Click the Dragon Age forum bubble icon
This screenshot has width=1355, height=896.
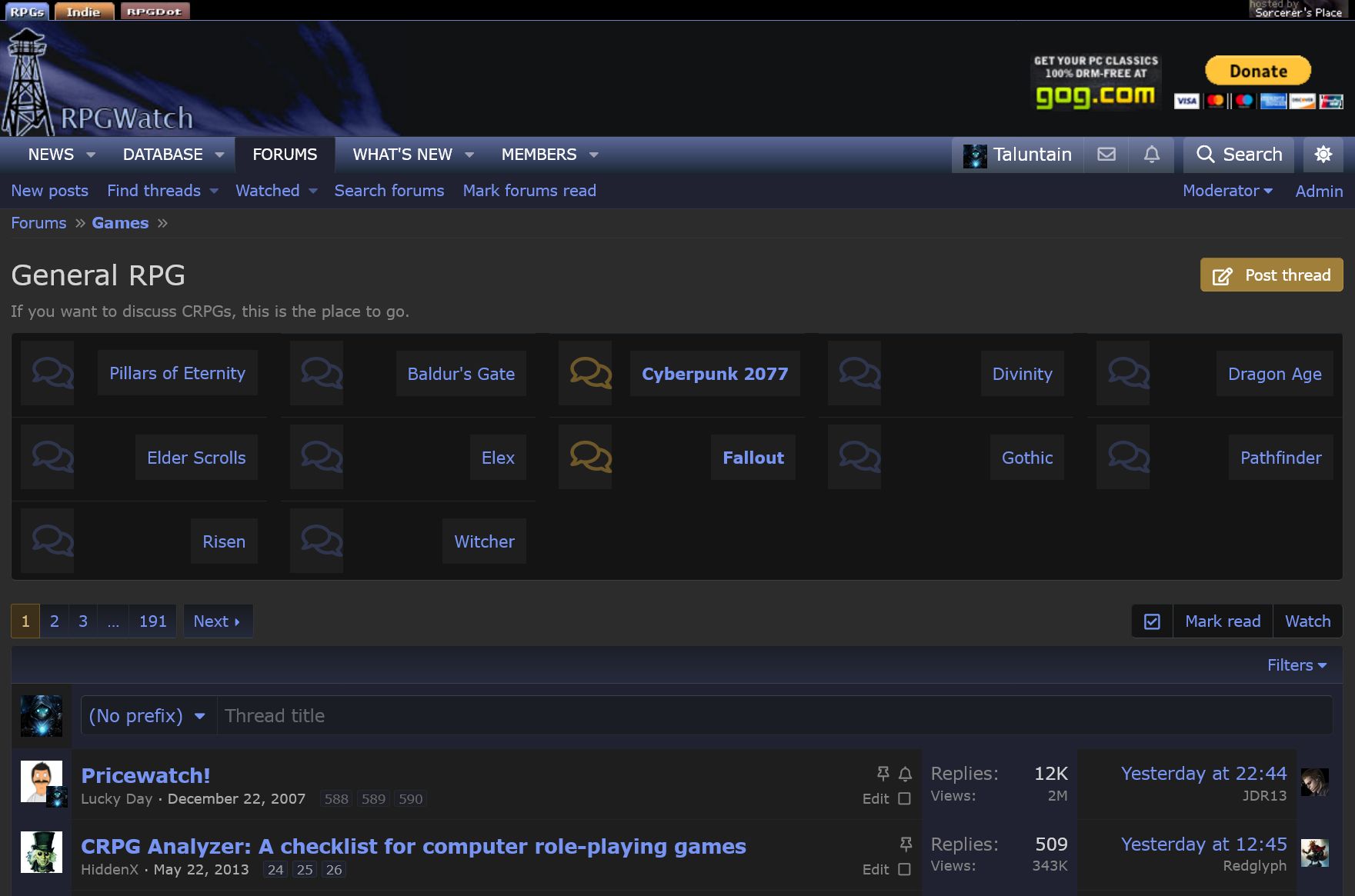[1129, 373]
